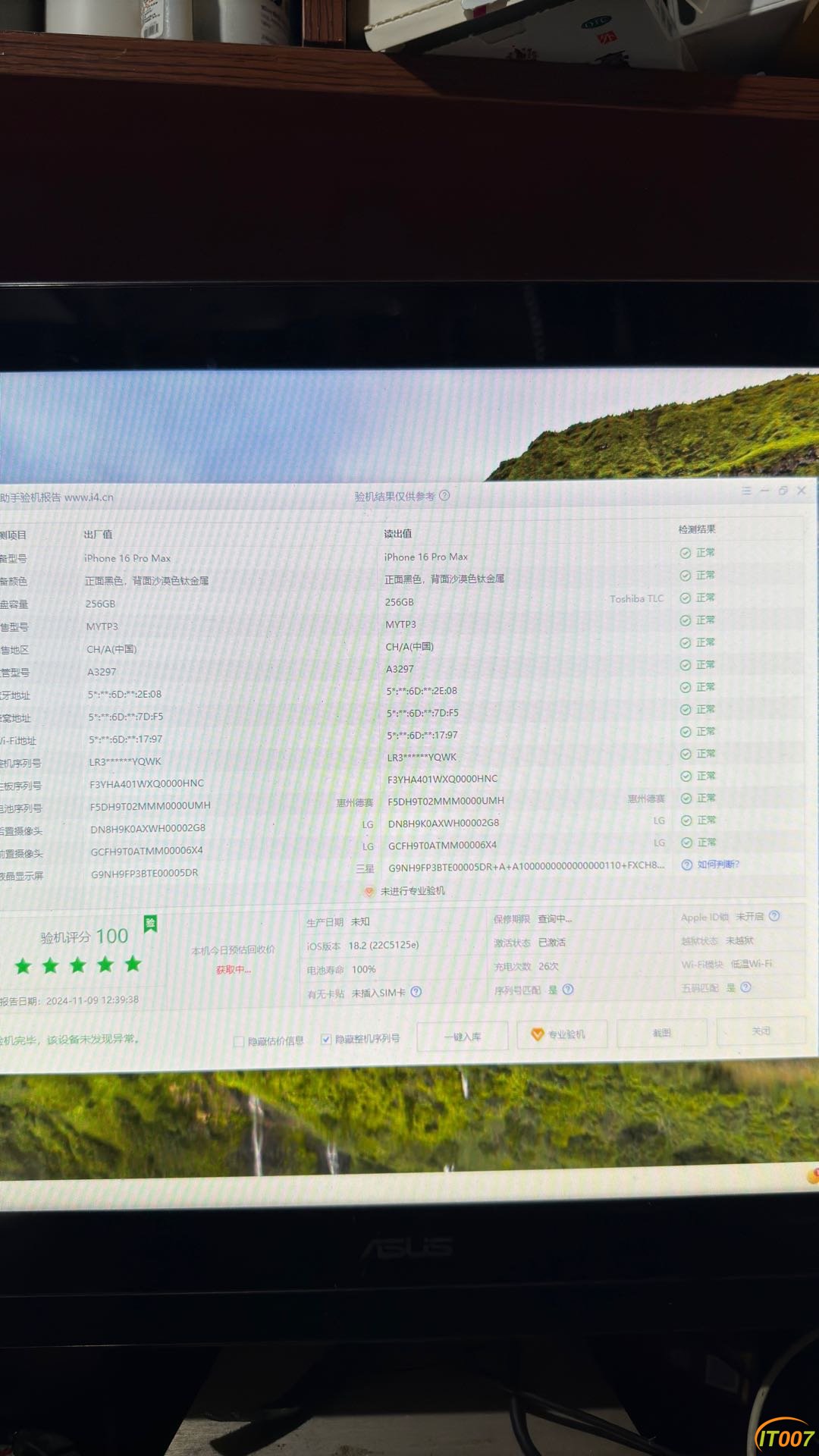Click the check icon in the A3297 row
819x1456 pixels.
tap(685, 665)
